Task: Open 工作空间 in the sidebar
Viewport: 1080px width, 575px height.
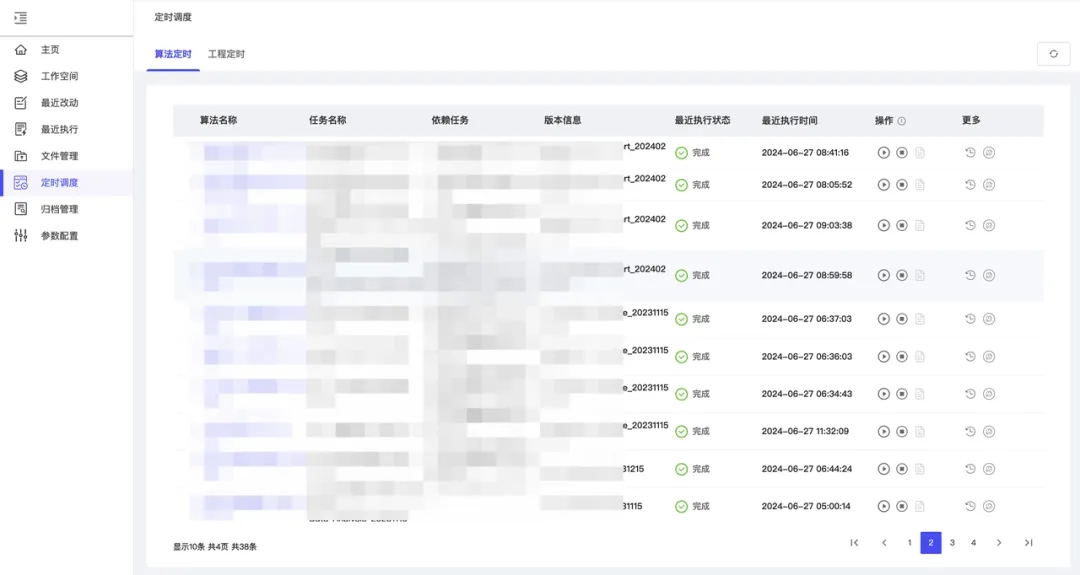Action: coord(59,76)
